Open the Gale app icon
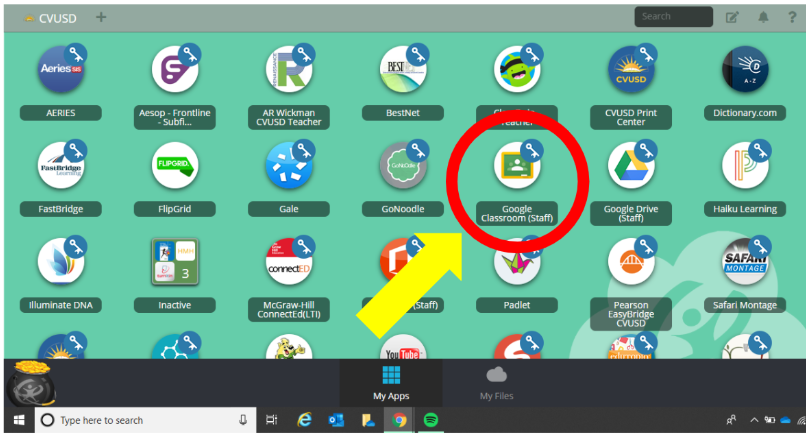The image size is (806, 438). point(289,165)
